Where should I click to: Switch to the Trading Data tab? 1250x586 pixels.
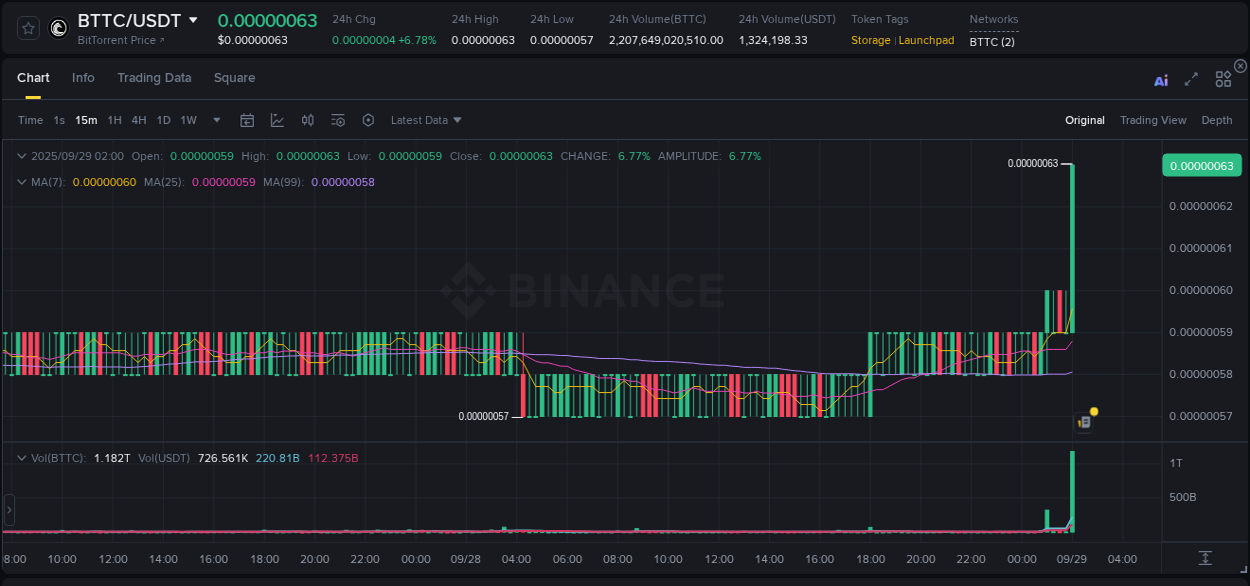[154, 78]
